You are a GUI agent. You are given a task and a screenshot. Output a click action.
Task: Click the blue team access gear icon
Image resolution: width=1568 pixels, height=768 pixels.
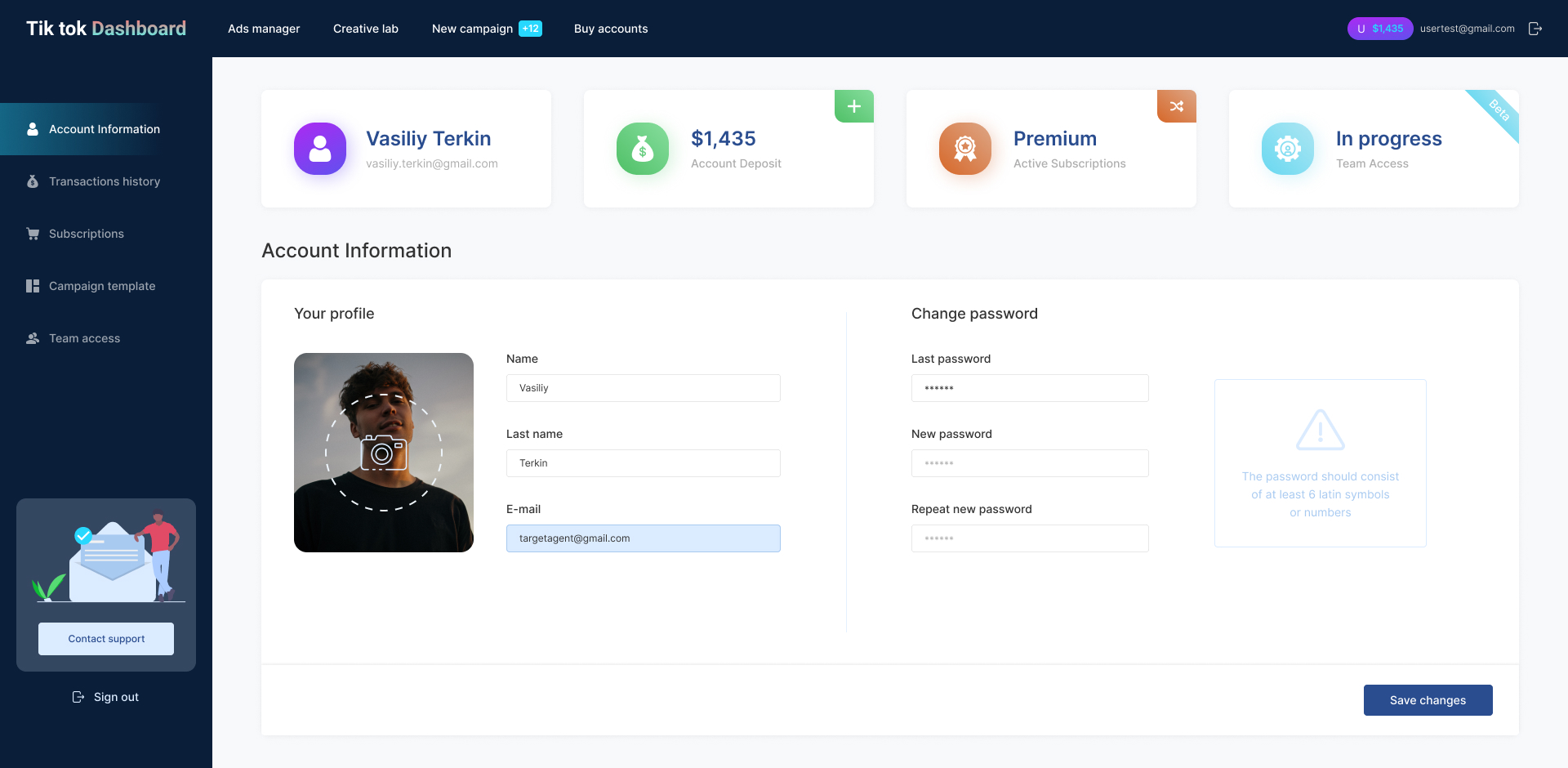pyautogui.click(x=1288, y=149)
